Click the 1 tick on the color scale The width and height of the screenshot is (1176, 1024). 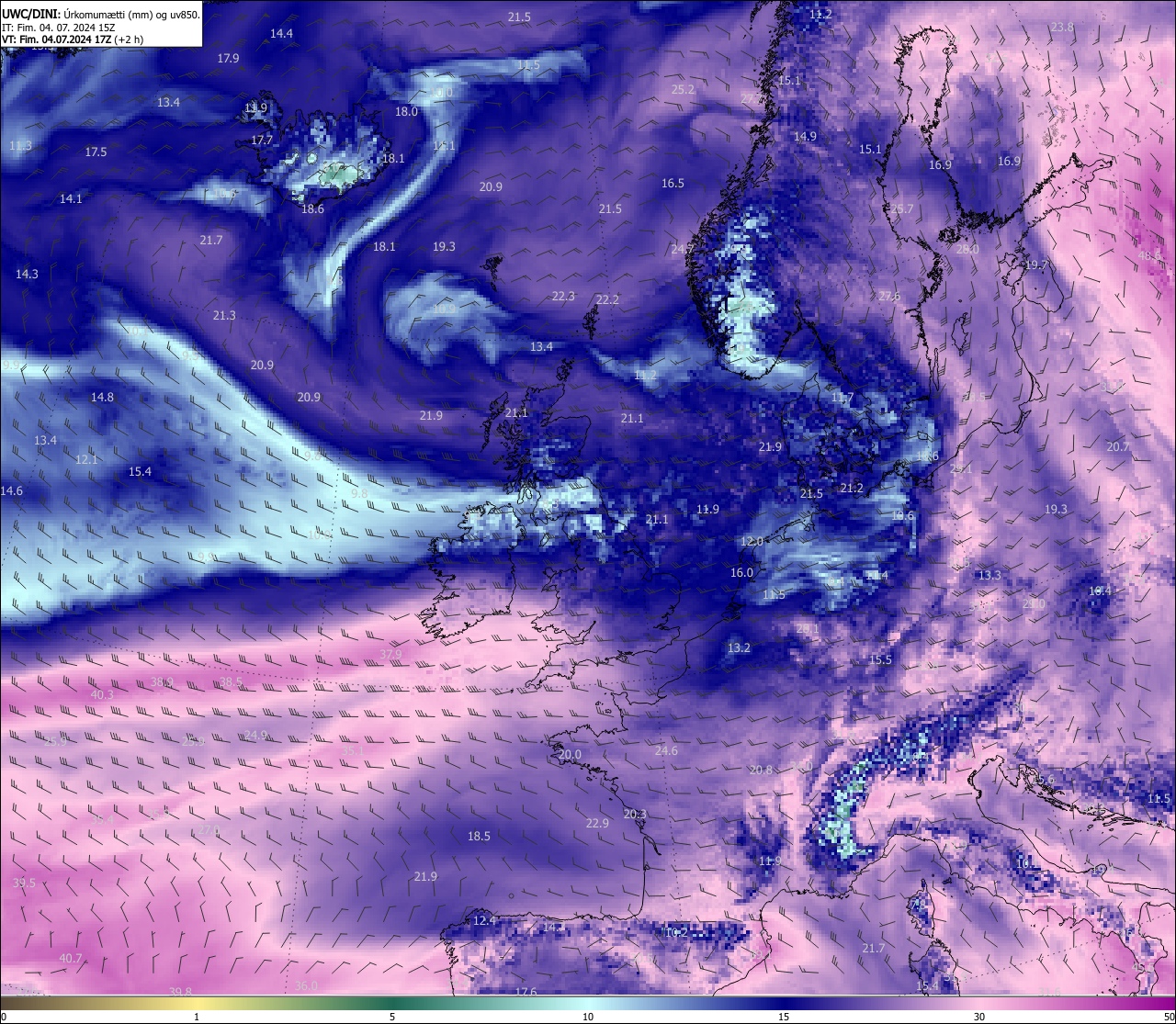197,1017
